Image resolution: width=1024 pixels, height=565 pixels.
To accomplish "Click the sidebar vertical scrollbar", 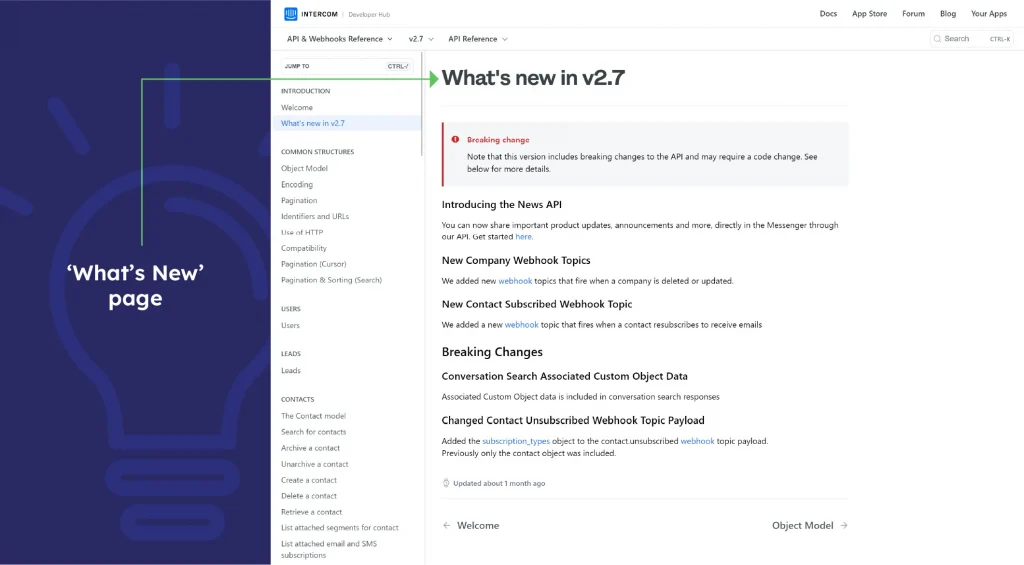I will pyautogui.click(x=422, y=103).
